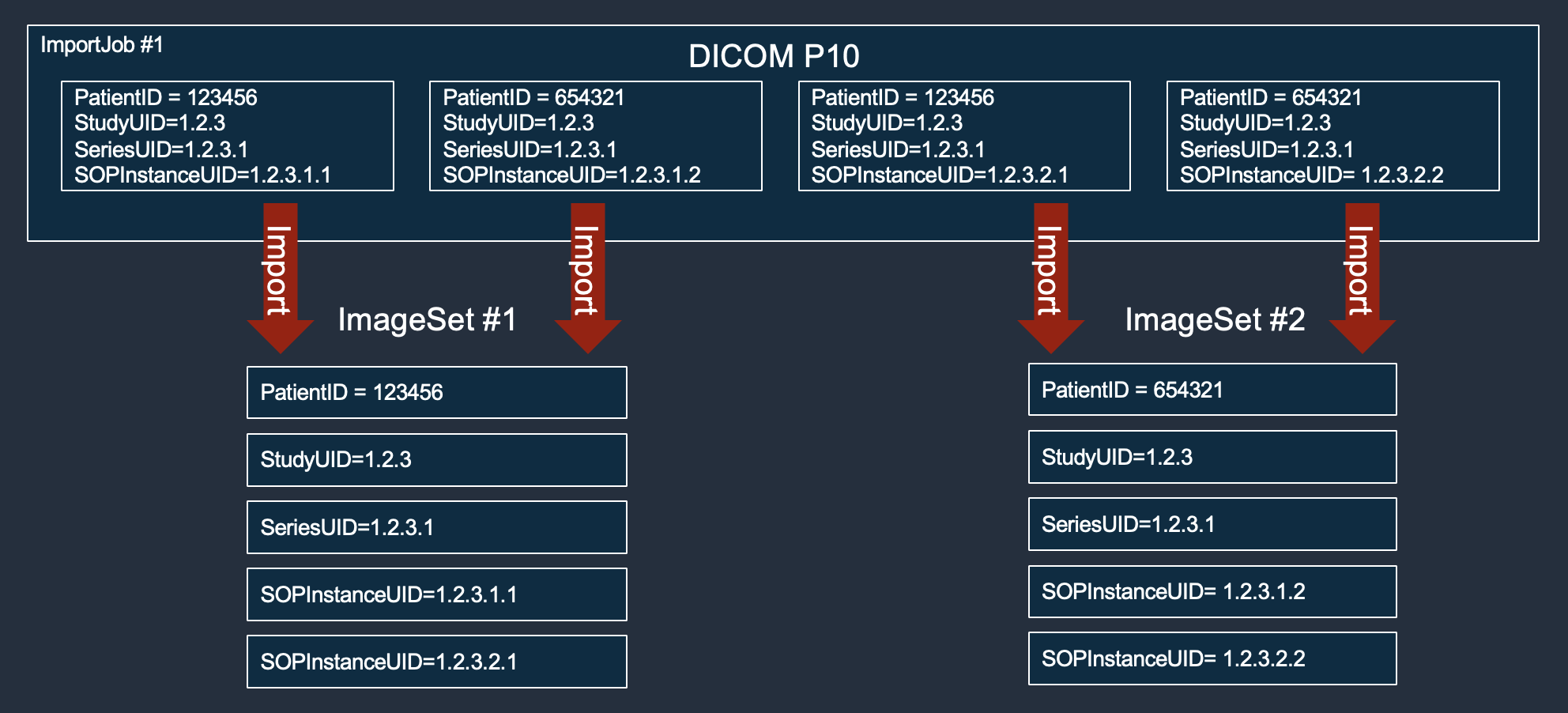Select SeriesUID=1.2.3.1 row under ImageSet #1
The width and height of the screenshot is (1568, 713).
[436, 527]
